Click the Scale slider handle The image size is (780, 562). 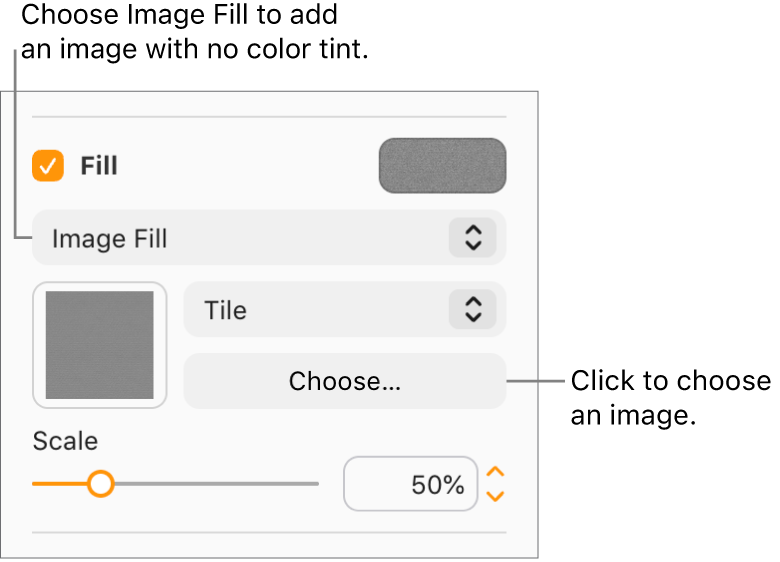tap(100, 484)
